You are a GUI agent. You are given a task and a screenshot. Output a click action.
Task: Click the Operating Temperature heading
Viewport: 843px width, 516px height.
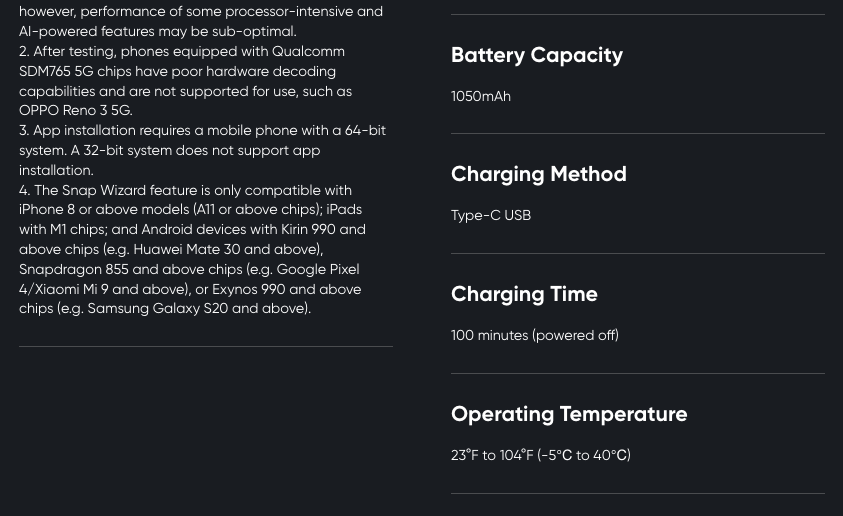(x=569, y=414)
